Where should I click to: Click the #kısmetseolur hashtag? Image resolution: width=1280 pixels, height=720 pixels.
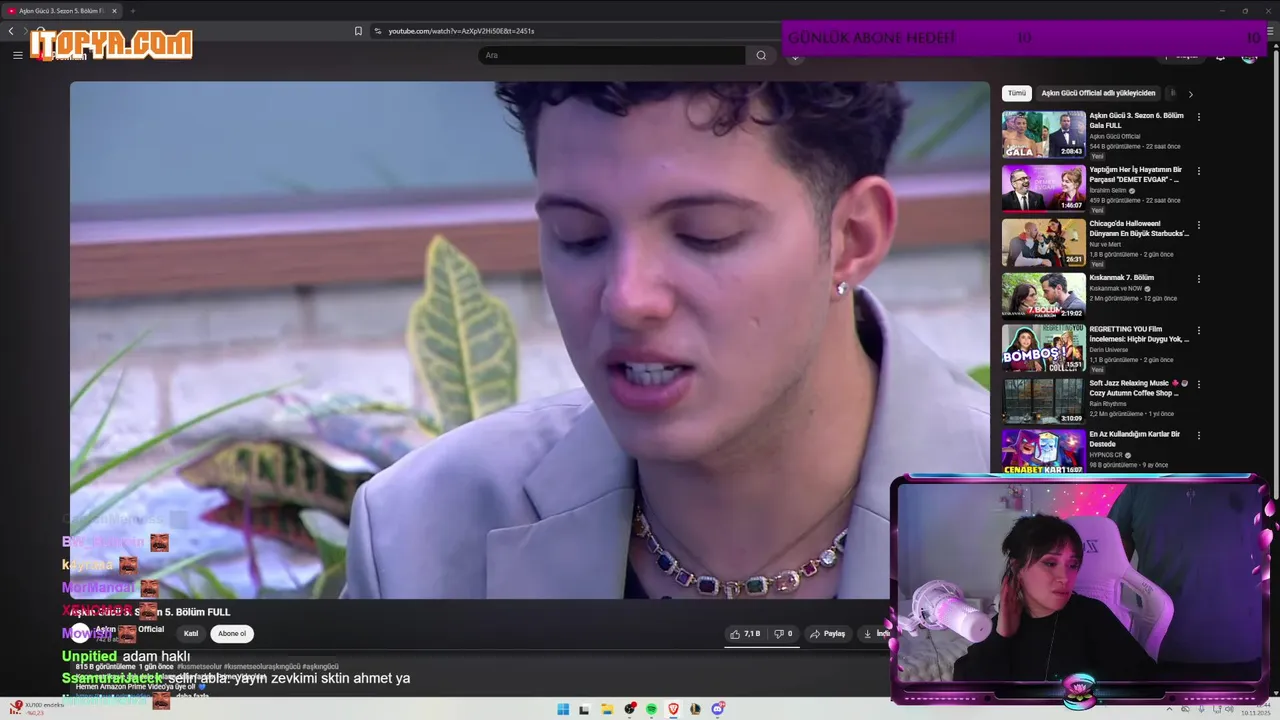(199, 666)
